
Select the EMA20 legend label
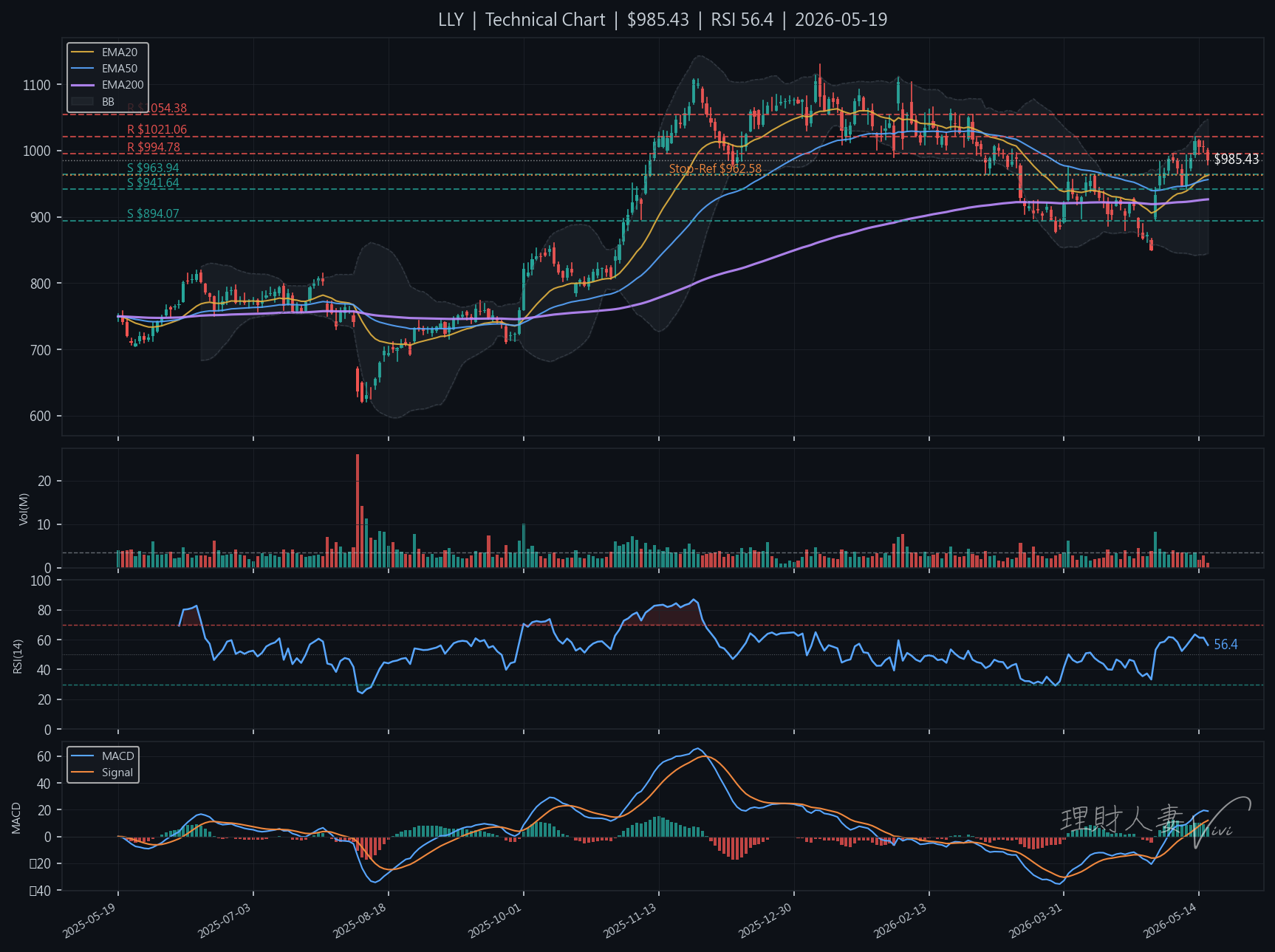click(120, 52)
